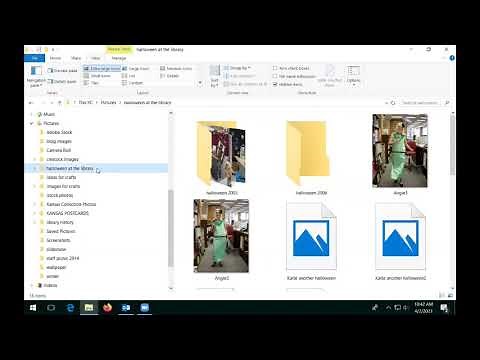Select library history folder in tree

click(60, 222)
